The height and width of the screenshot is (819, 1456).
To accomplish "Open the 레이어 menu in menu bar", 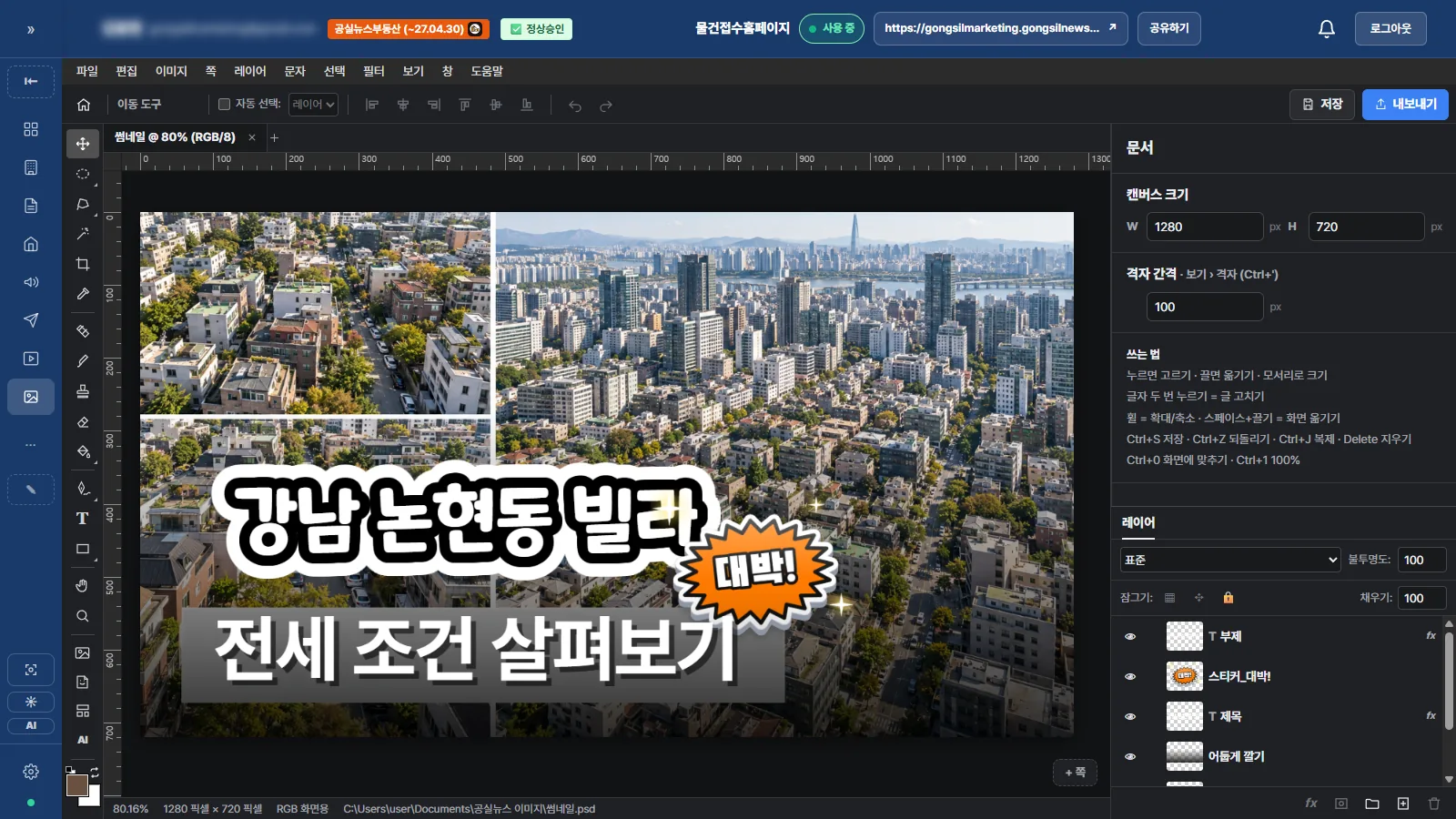I will 250,71.
